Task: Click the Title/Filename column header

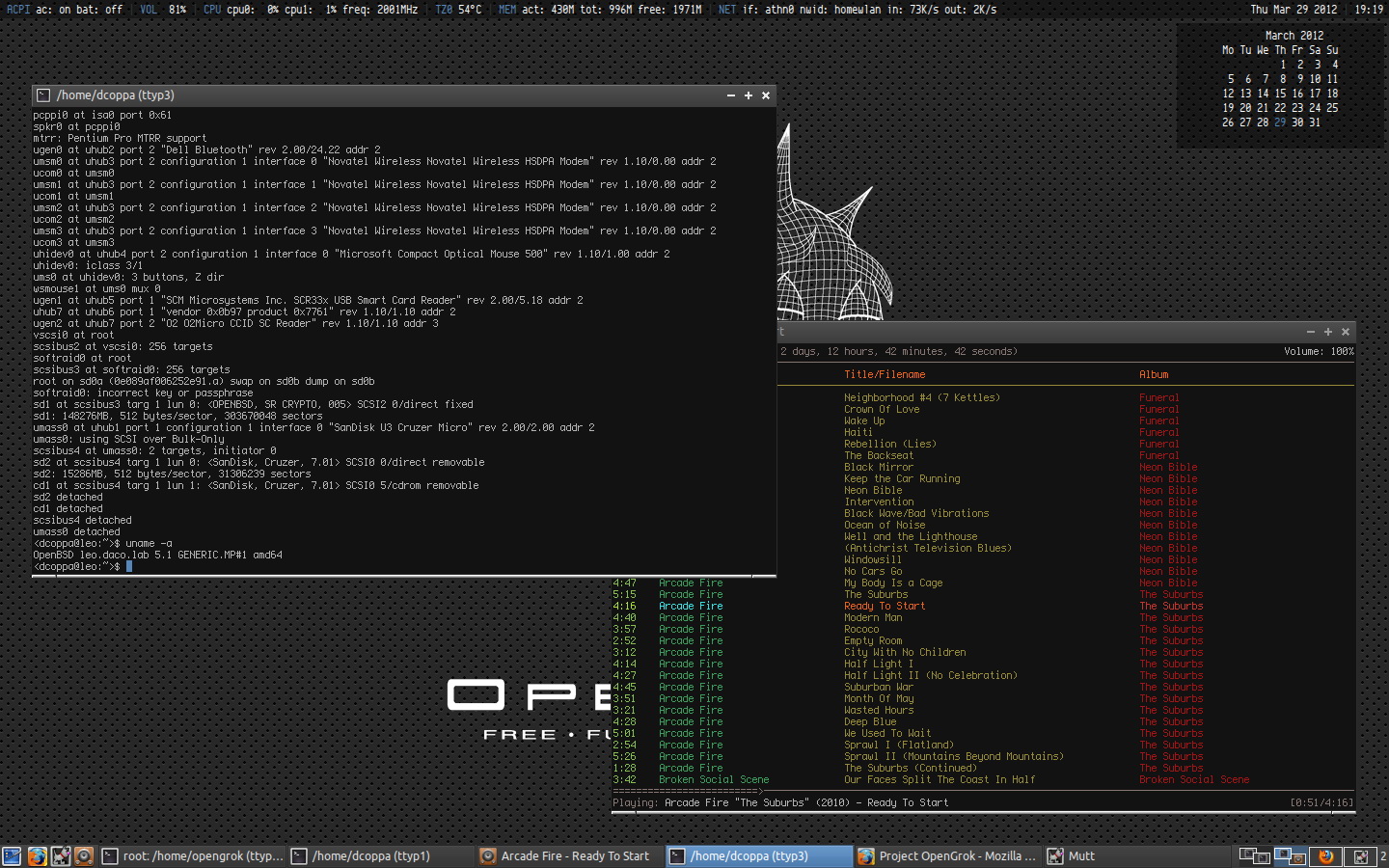Action: [x=885, y=374]
